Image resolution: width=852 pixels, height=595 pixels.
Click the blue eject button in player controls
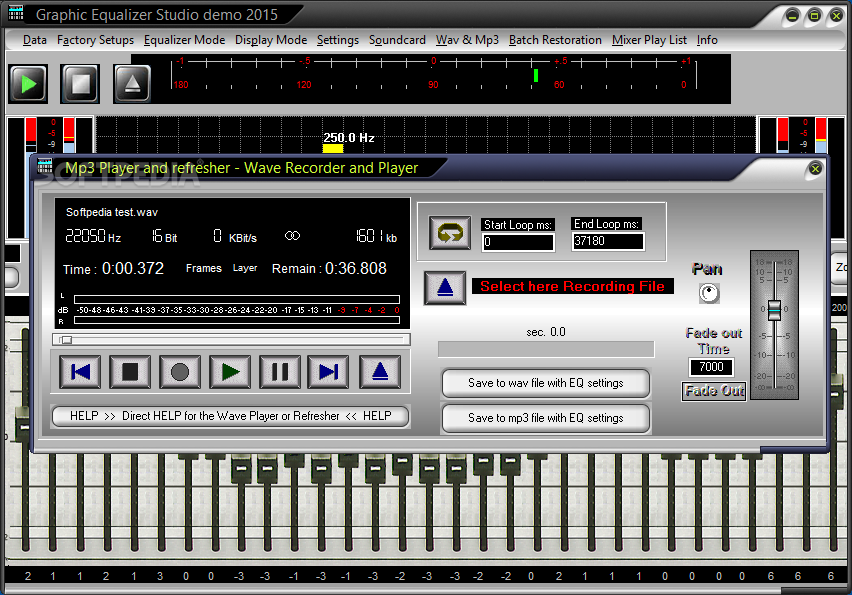pos(380,372)
